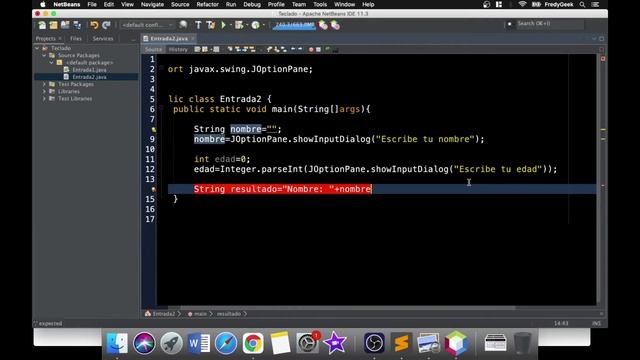Select Entrada2.java in the project tree
640x360 pixels.
89,77
